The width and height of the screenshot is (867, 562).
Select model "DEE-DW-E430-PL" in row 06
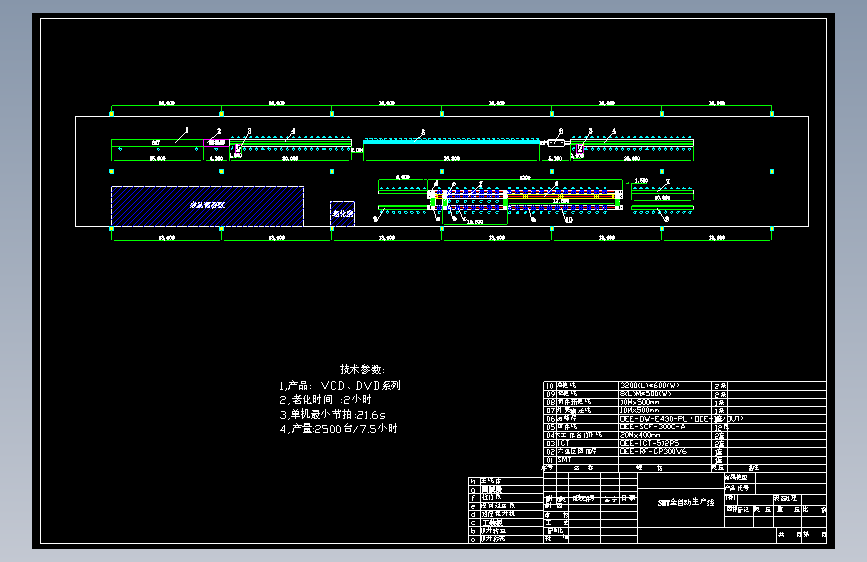tap(653, 419)
